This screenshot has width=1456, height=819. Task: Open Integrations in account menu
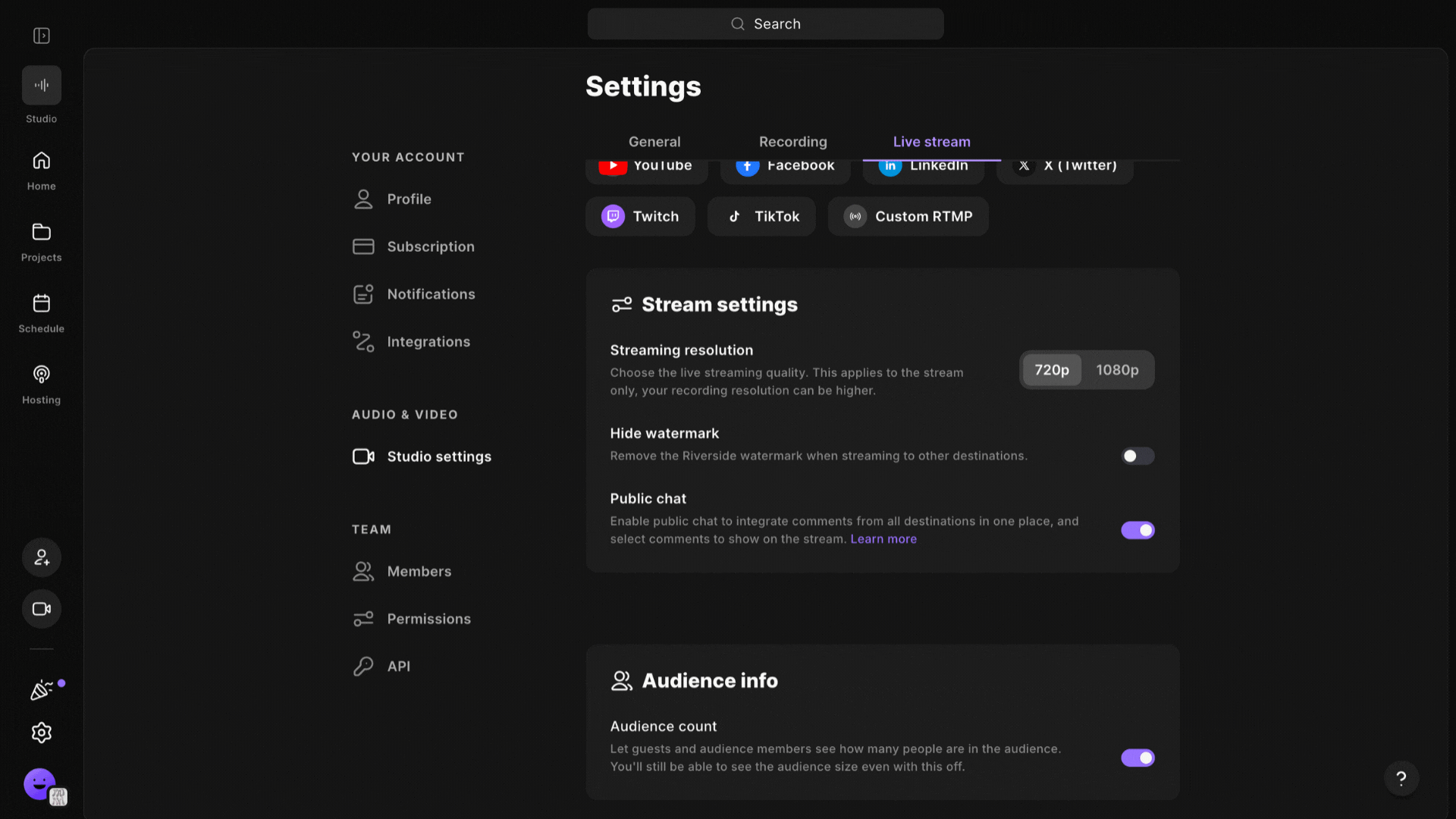point(428,342)
